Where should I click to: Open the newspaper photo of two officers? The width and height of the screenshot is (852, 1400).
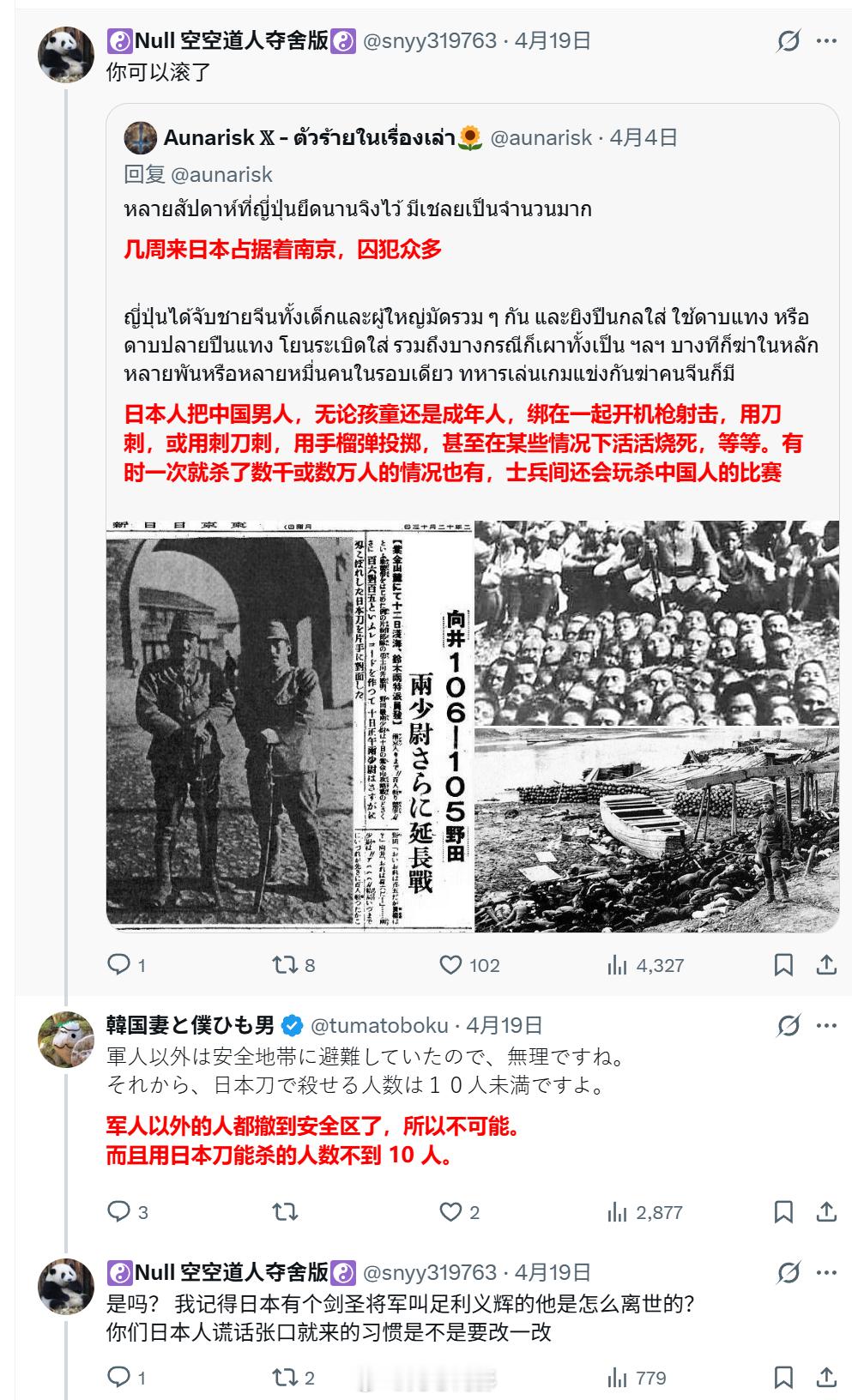(x=289, y=726)
